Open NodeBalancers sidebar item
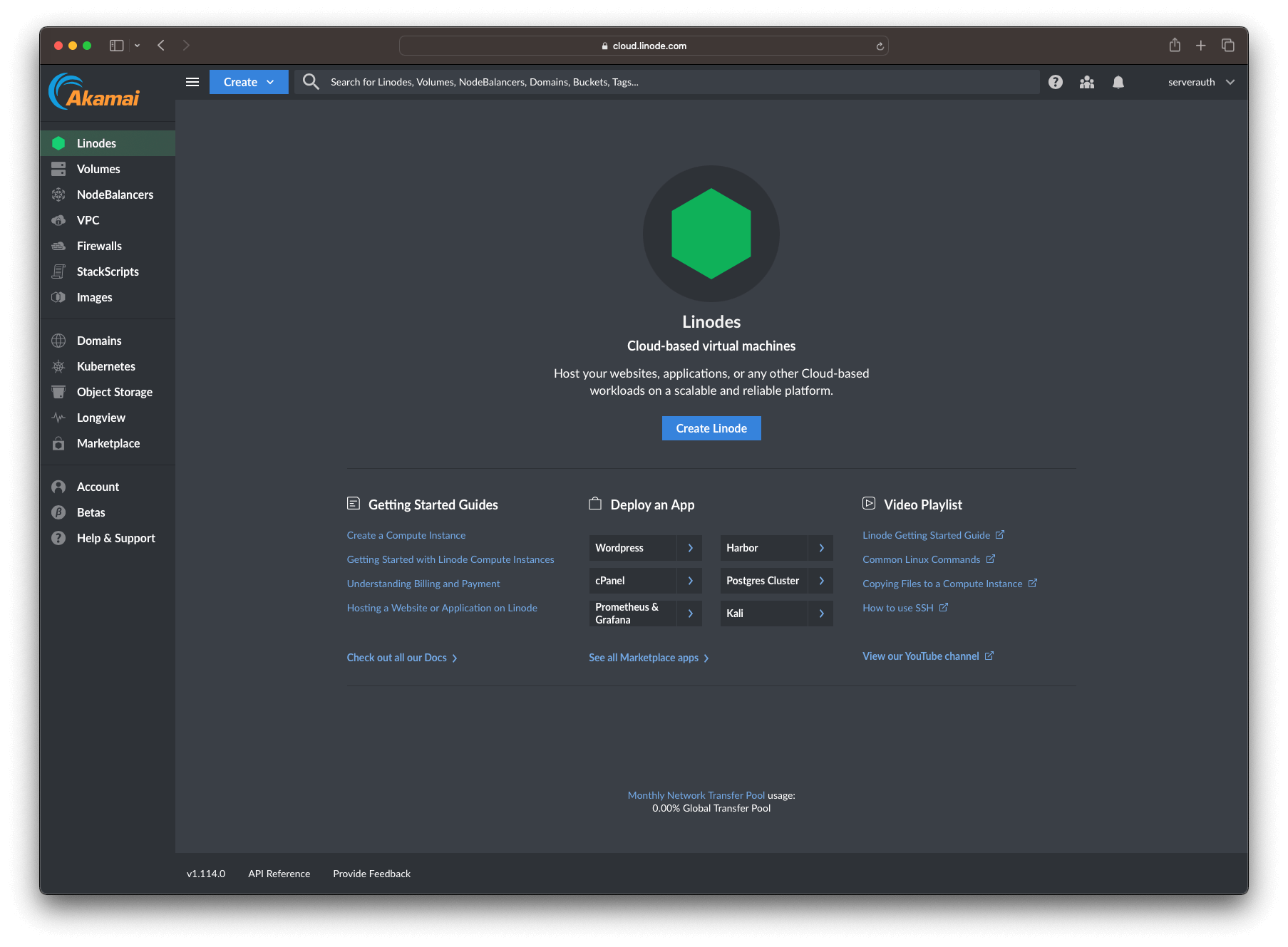The width and height of the screenshot is (1288, 947). 108,195
